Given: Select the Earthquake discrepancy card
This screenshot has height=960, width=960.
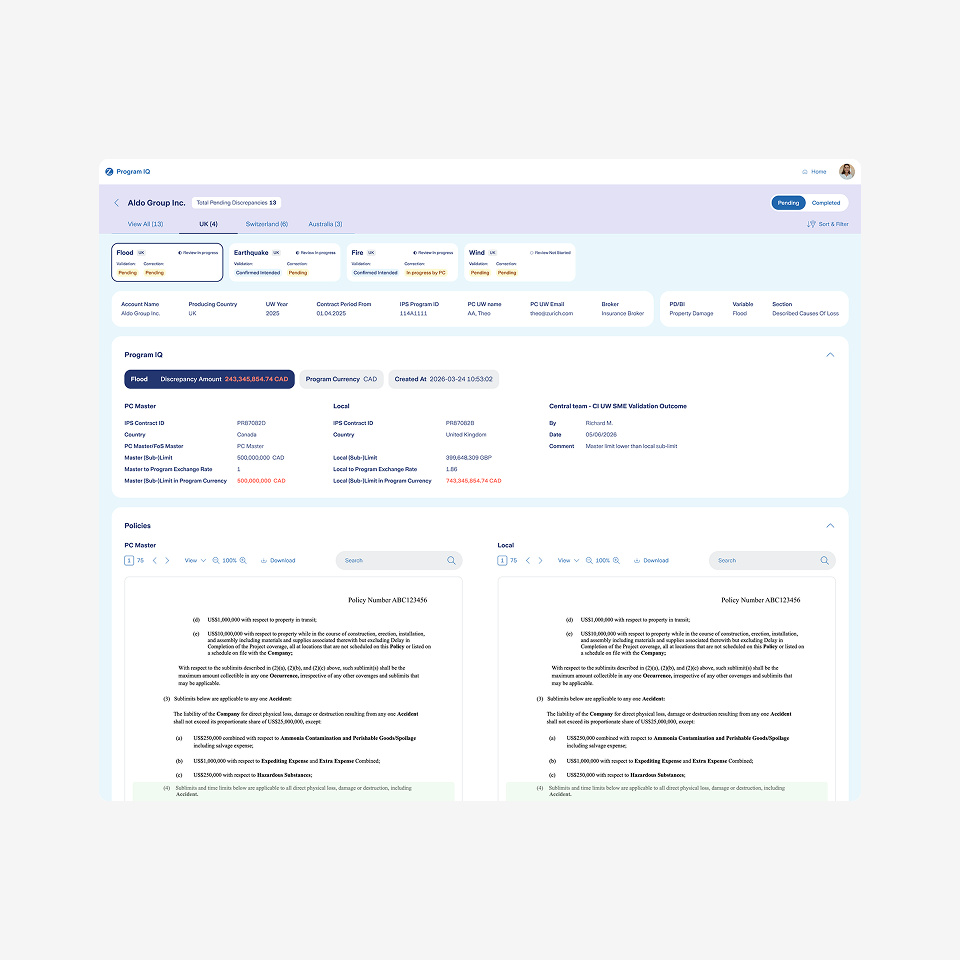Looking at the screenshot, I should pyautogui.click(x=285, y=263).
